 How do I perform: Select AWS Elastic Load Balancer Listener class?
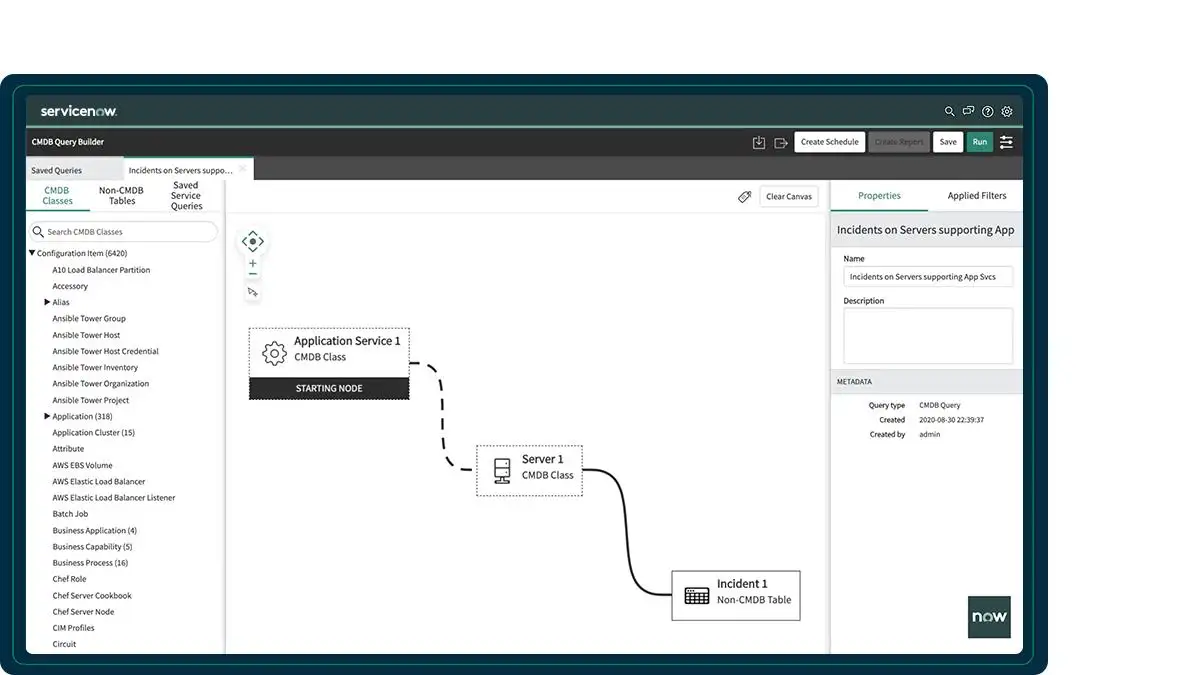[114, 498]
